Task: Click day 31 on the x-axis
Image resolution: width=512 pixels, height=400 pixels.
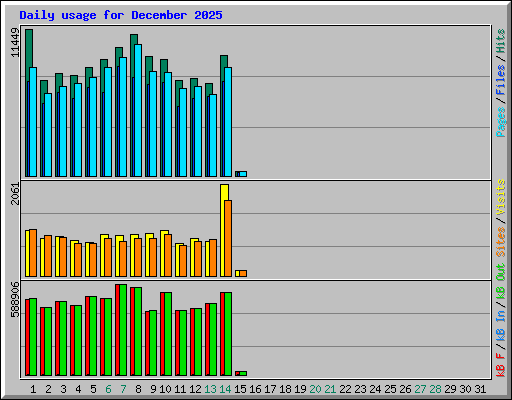Action: 480,389
